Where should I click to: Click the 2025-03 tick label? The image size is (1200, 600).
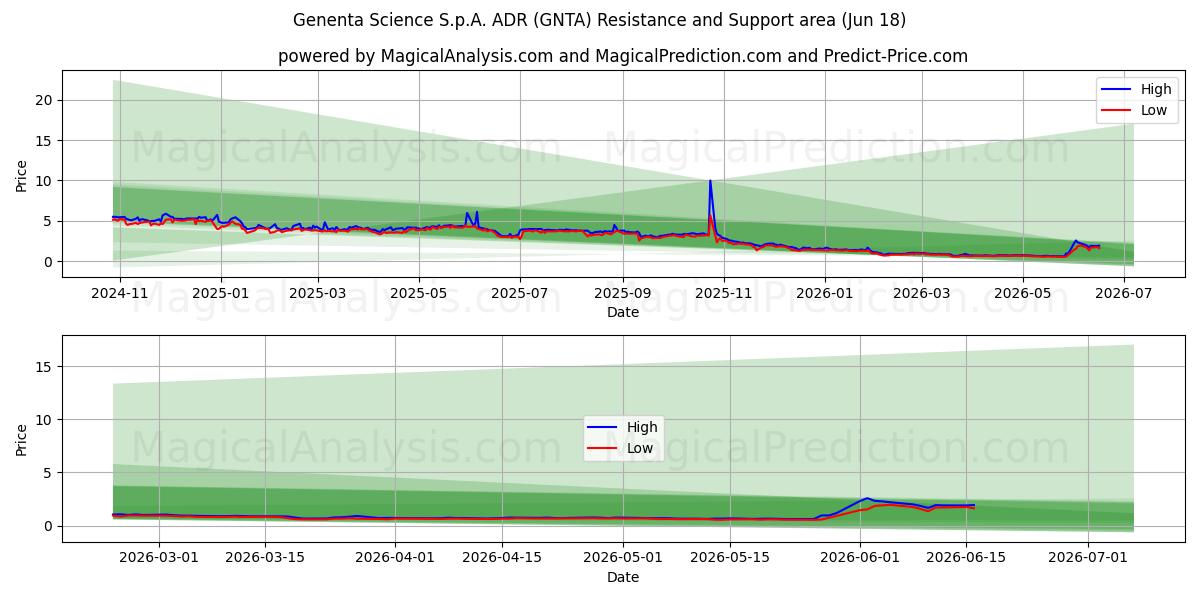tap(318, 293)
